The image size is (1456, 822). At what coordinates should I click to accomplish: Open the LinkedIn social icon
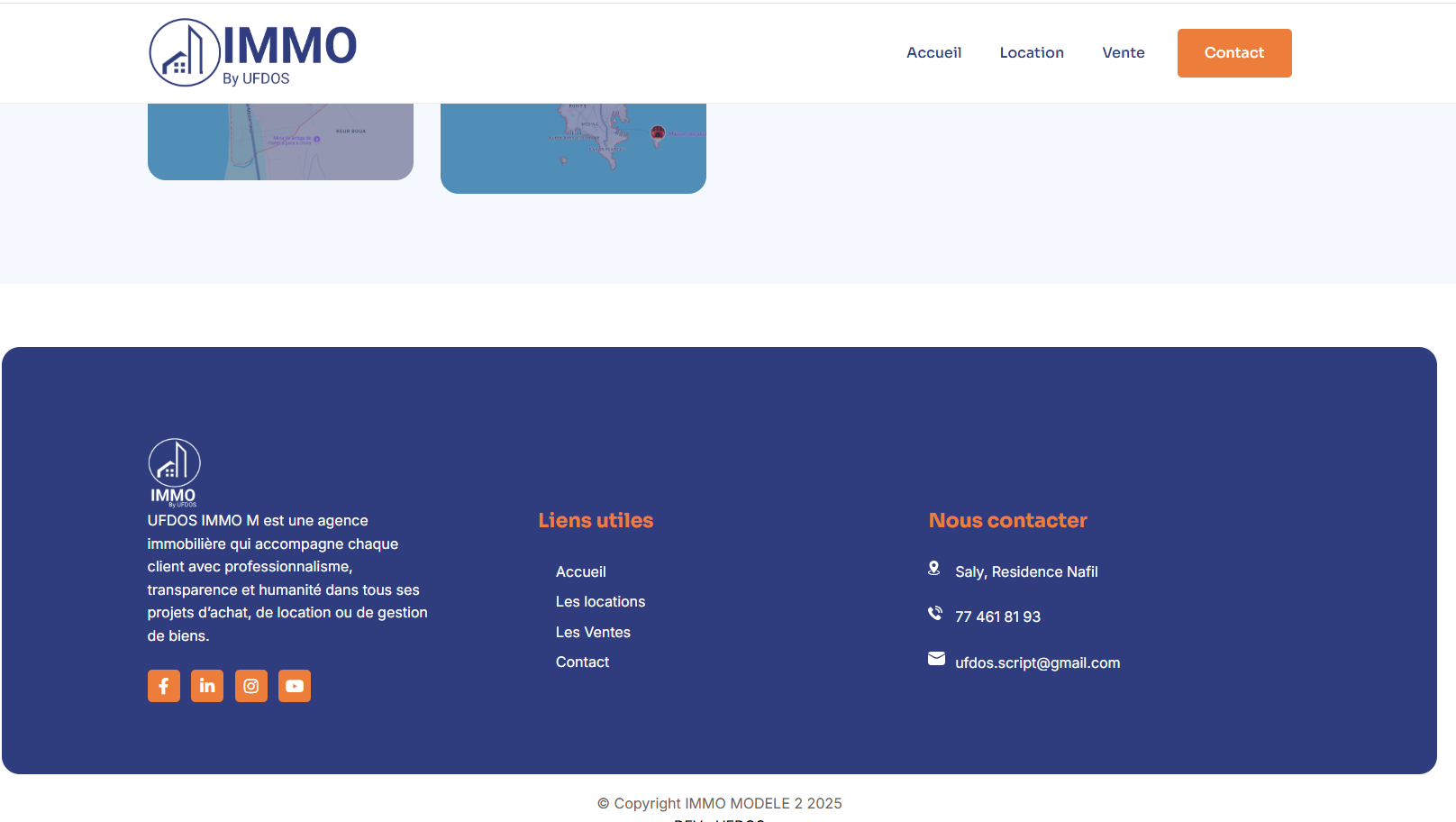point(207,686)
